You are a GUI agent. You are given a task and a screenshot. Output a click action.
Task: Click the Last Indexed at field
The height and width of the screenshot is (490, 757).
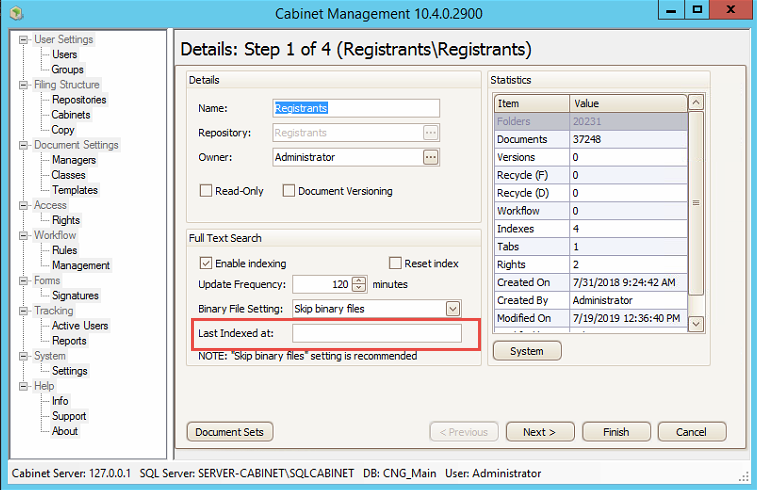click(377, 333)
